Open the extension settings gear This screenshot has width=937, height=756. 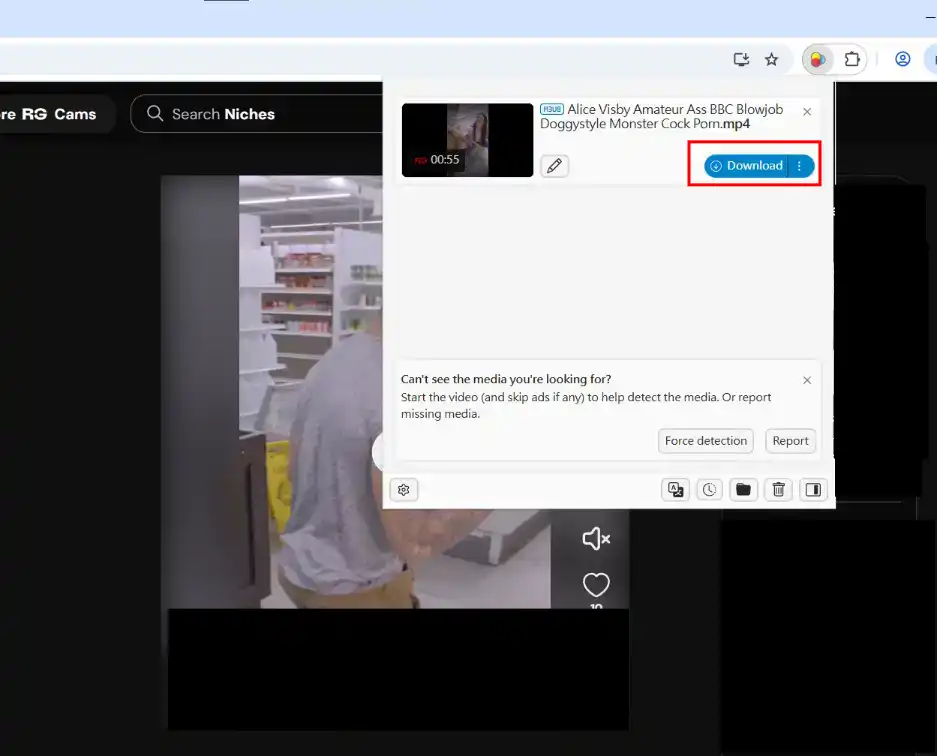tap(403, 489)
